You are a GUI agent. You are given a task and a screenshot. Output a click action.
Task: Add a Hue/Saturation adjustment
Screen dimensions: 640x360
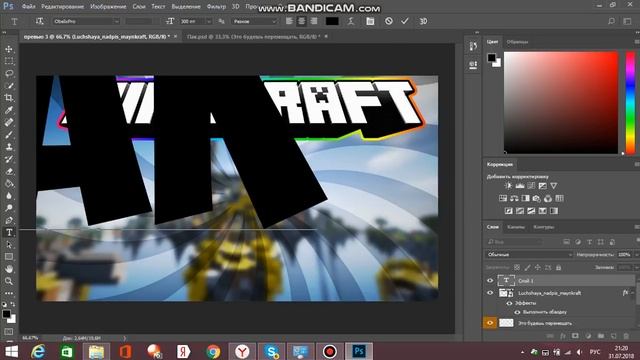coord(503,198)
